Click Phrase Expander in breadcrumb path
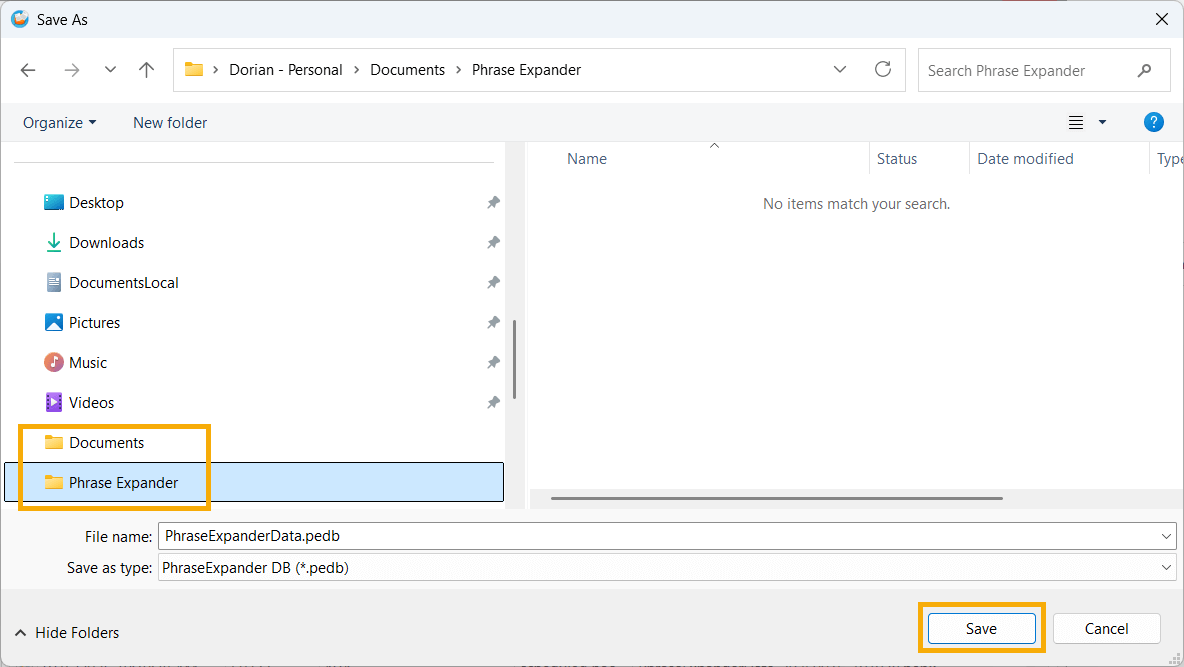1184x667 pixels. click(x=526, y=69)
